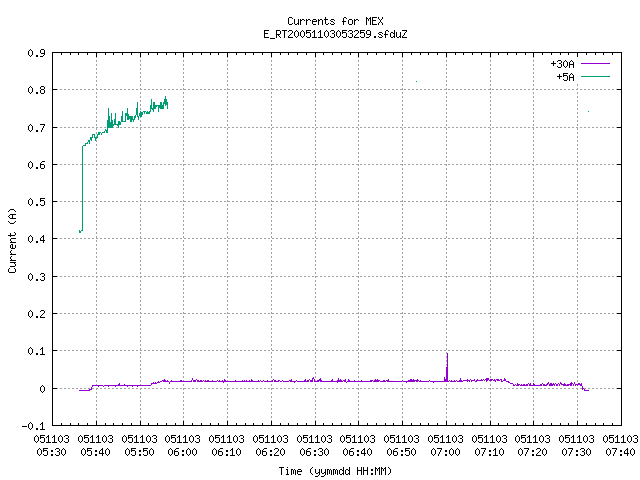640x480 pixels.
Task: Click the x-axis tick label '051103 05:40'
Action: pyautogui.click(x=96, y=445)
